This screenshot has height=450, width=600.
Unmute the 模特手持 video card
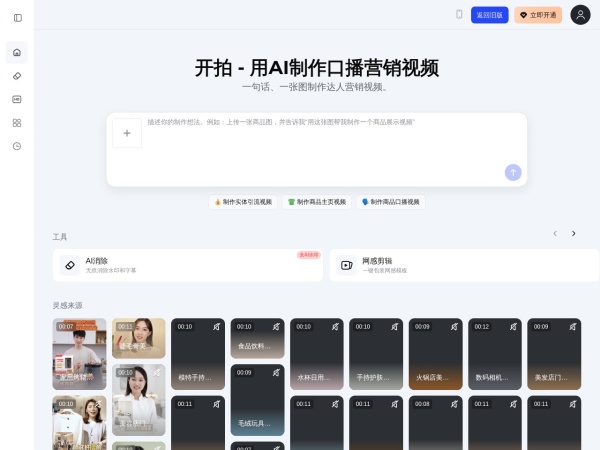(217, 327)
